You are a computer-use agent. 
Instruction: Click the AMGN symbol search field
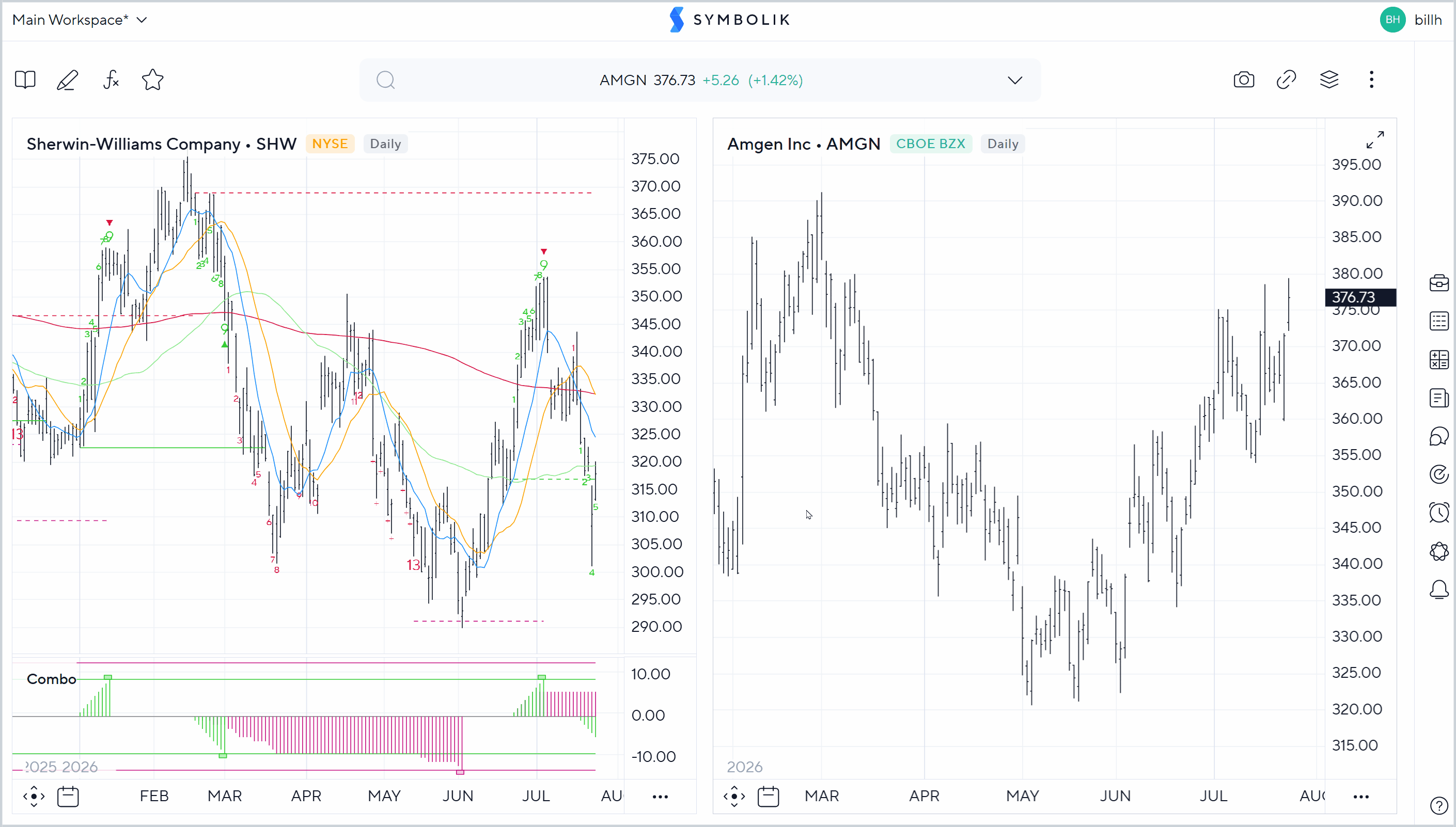click(700, 80)
